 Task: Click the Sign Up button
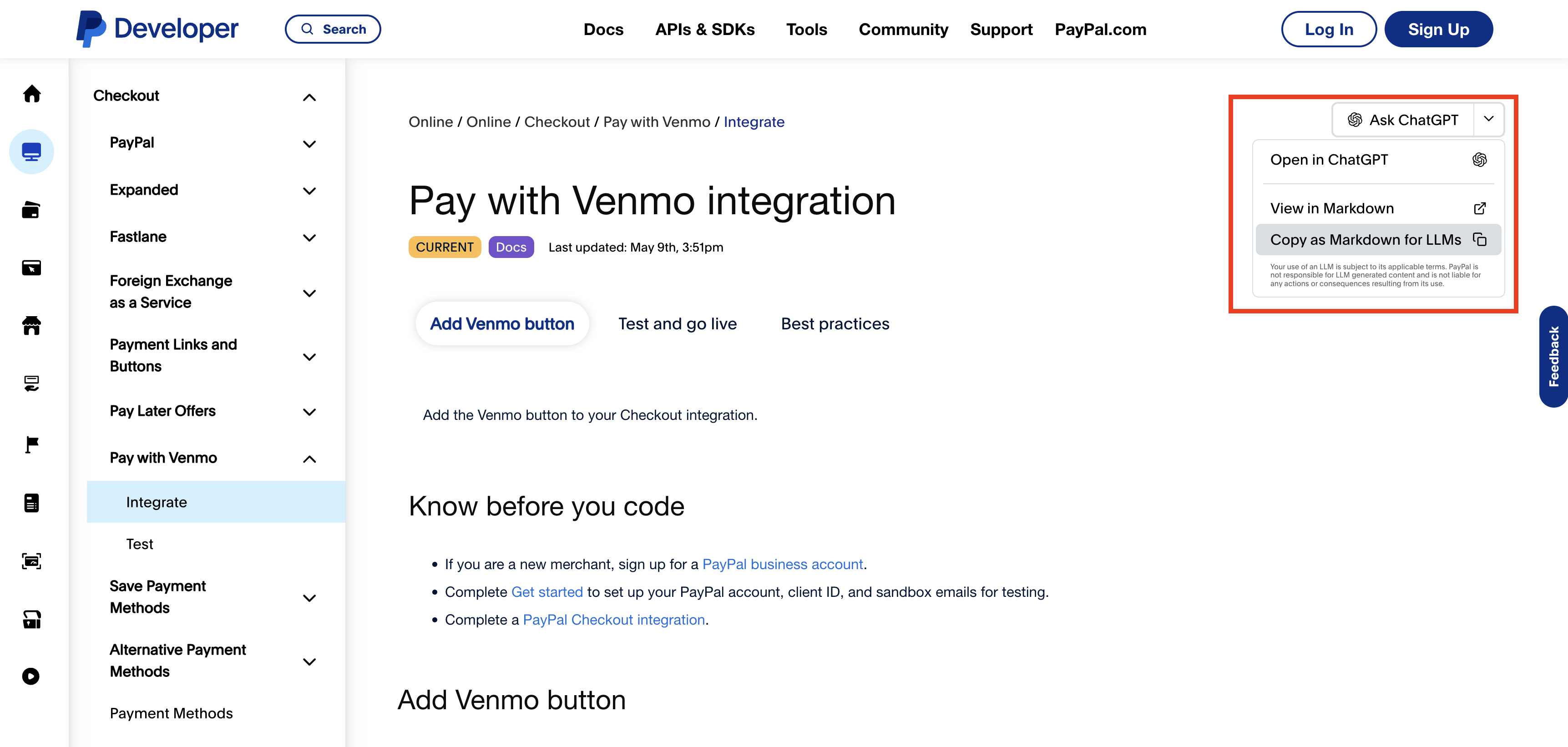[1438, 29]
